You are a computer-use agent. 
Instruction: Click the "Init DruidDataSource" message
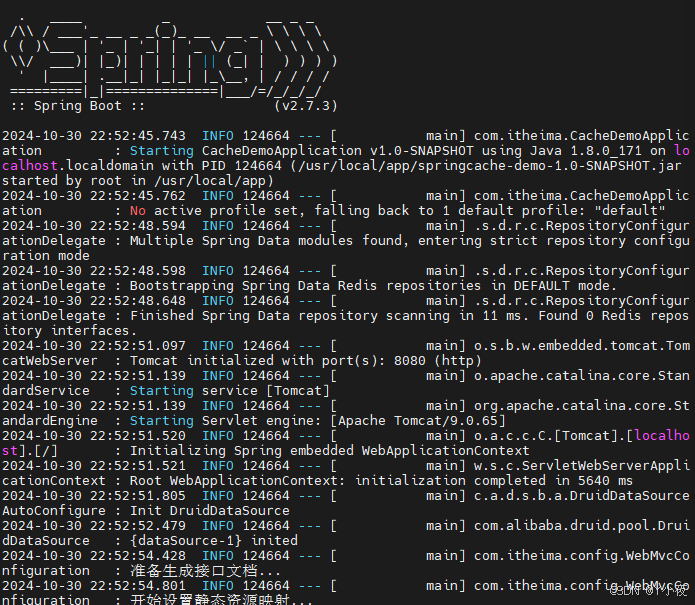coord(210,511)
